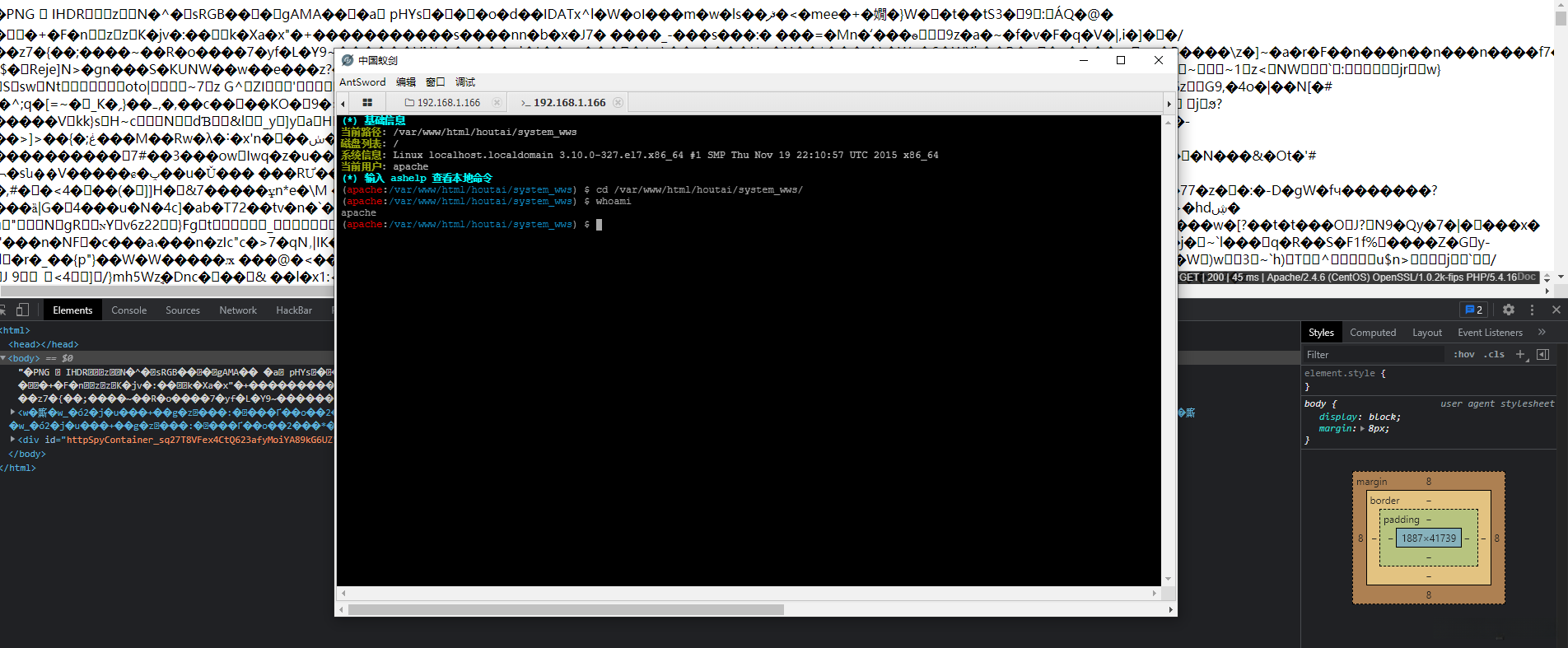The image size is (1568, 648).
Task: Click the display: block value
Action: 1383,417
